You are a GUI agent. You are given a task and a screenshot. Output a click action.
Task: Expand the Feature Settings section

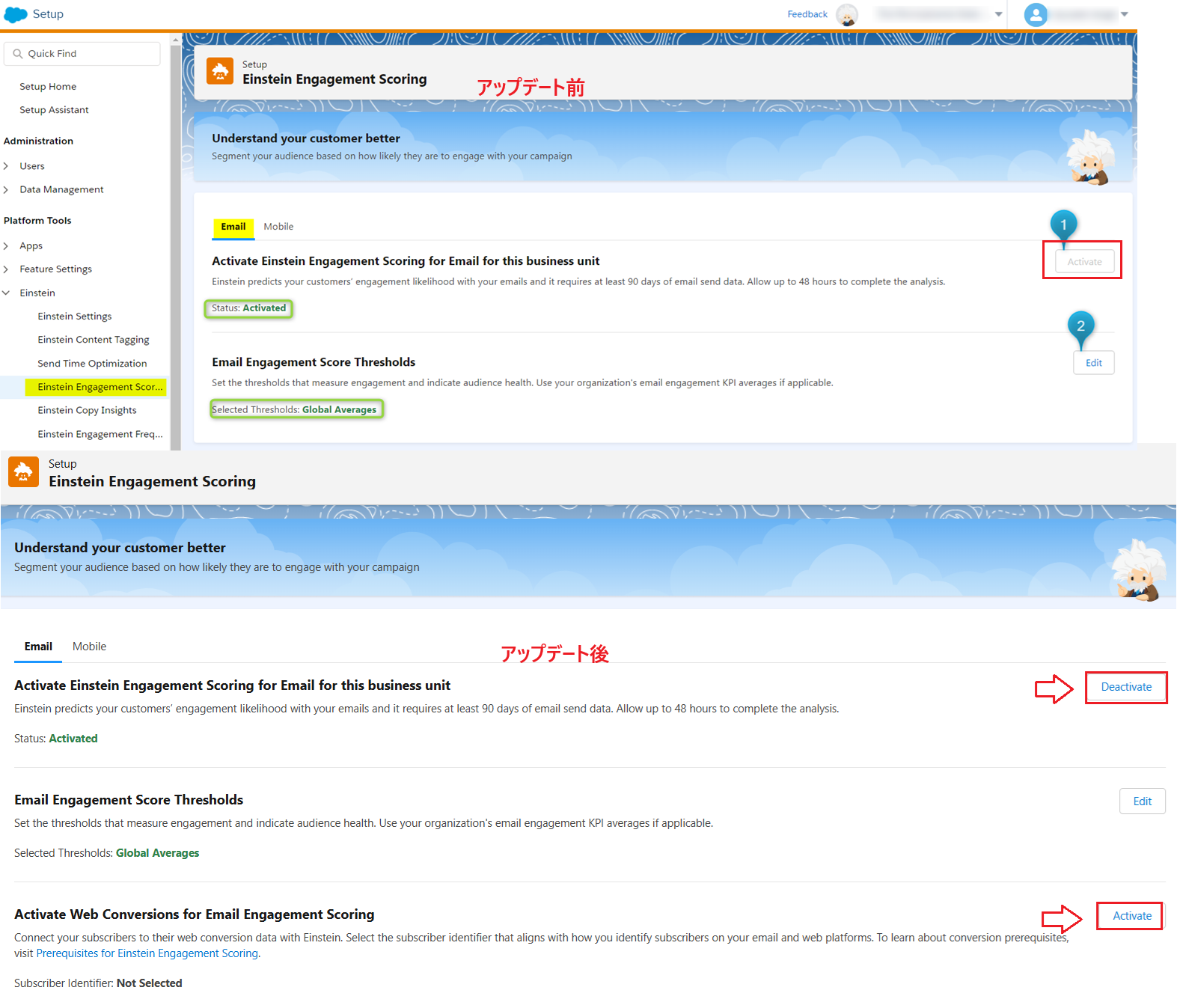coord(6,269)
